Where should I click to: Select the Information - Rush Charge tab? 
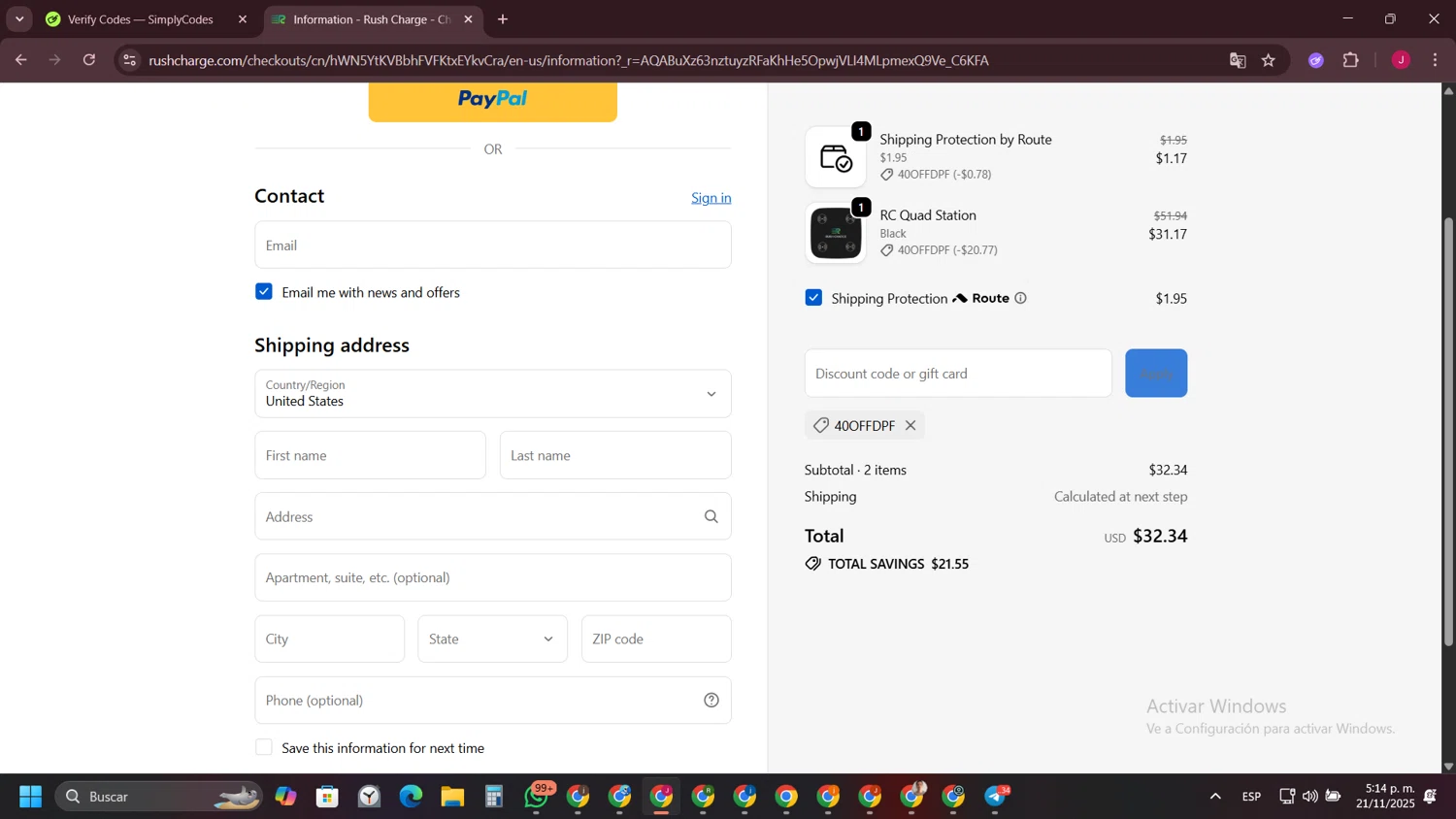pos(372,19)
